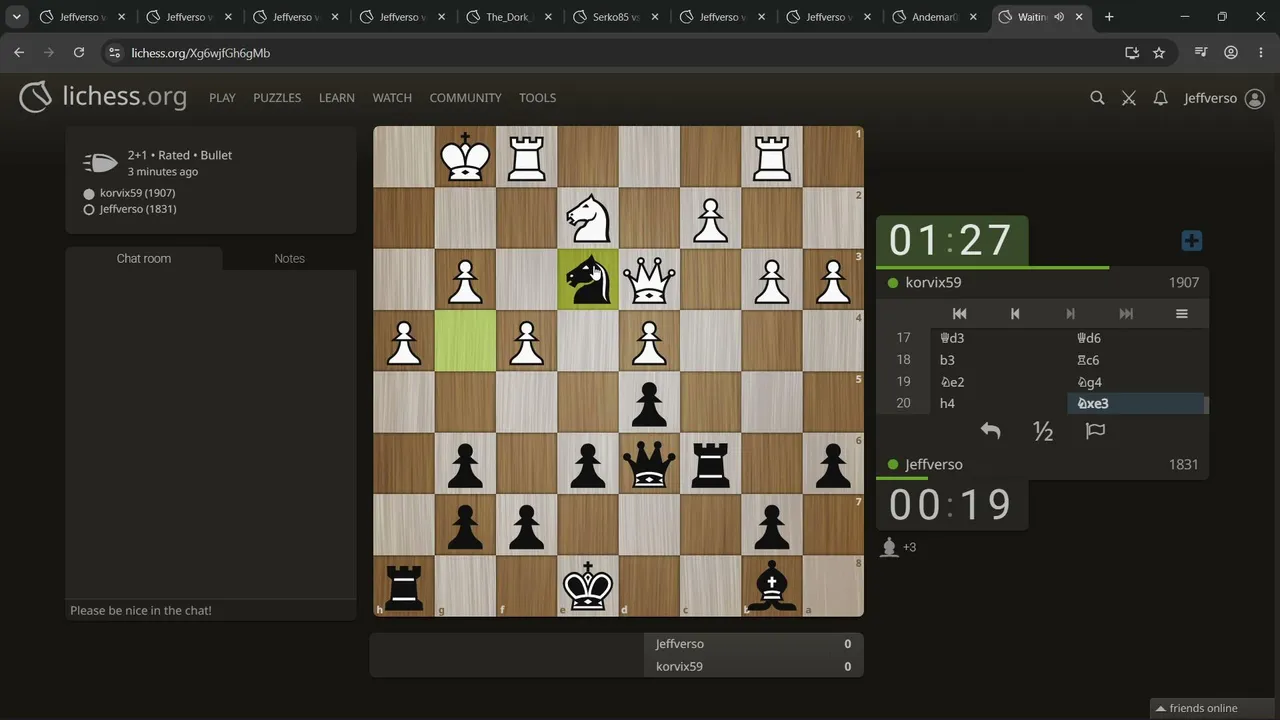This screenshot has height=720, width=1280.
Task: Select the black king on e8
Action: coord(588,586)
